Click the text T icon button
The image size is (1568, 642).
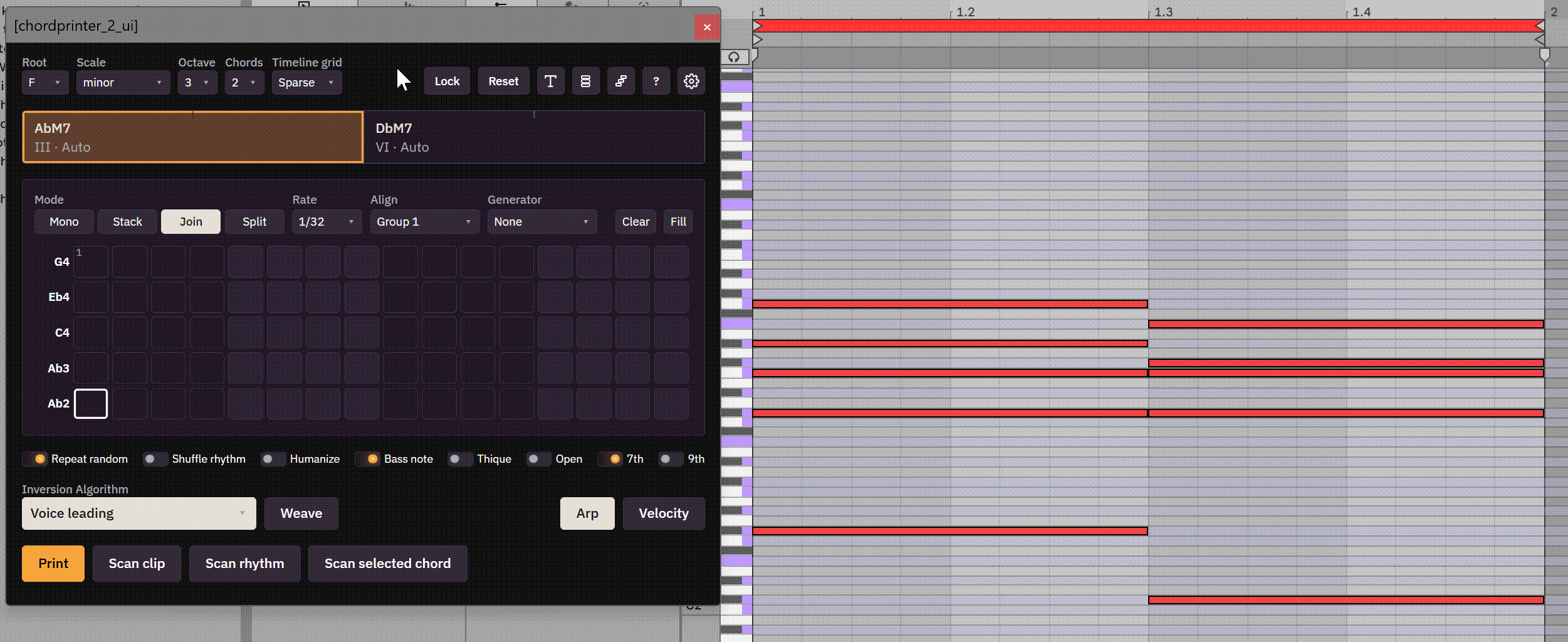pyautogui.click(x=550, y=82)
